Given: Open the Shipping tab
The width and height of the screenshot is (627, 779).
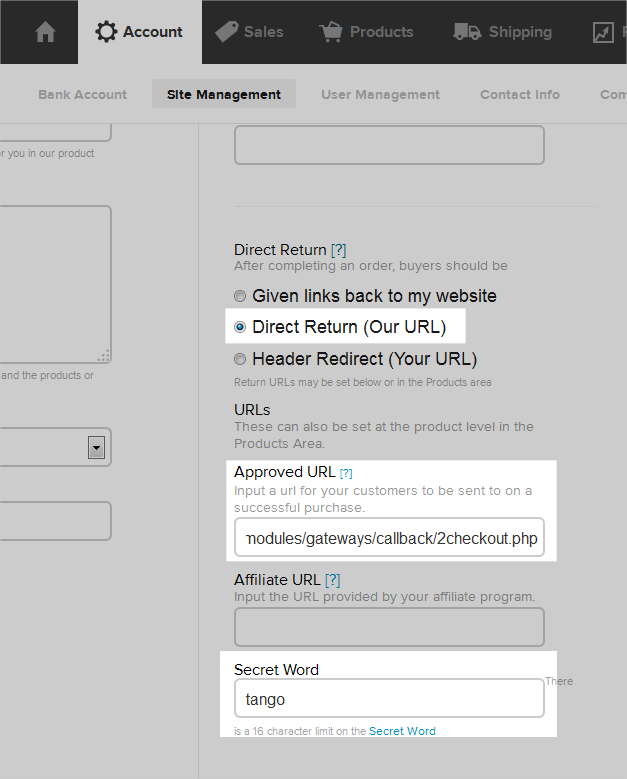Looking at the screenshot, I should (503, 32).
